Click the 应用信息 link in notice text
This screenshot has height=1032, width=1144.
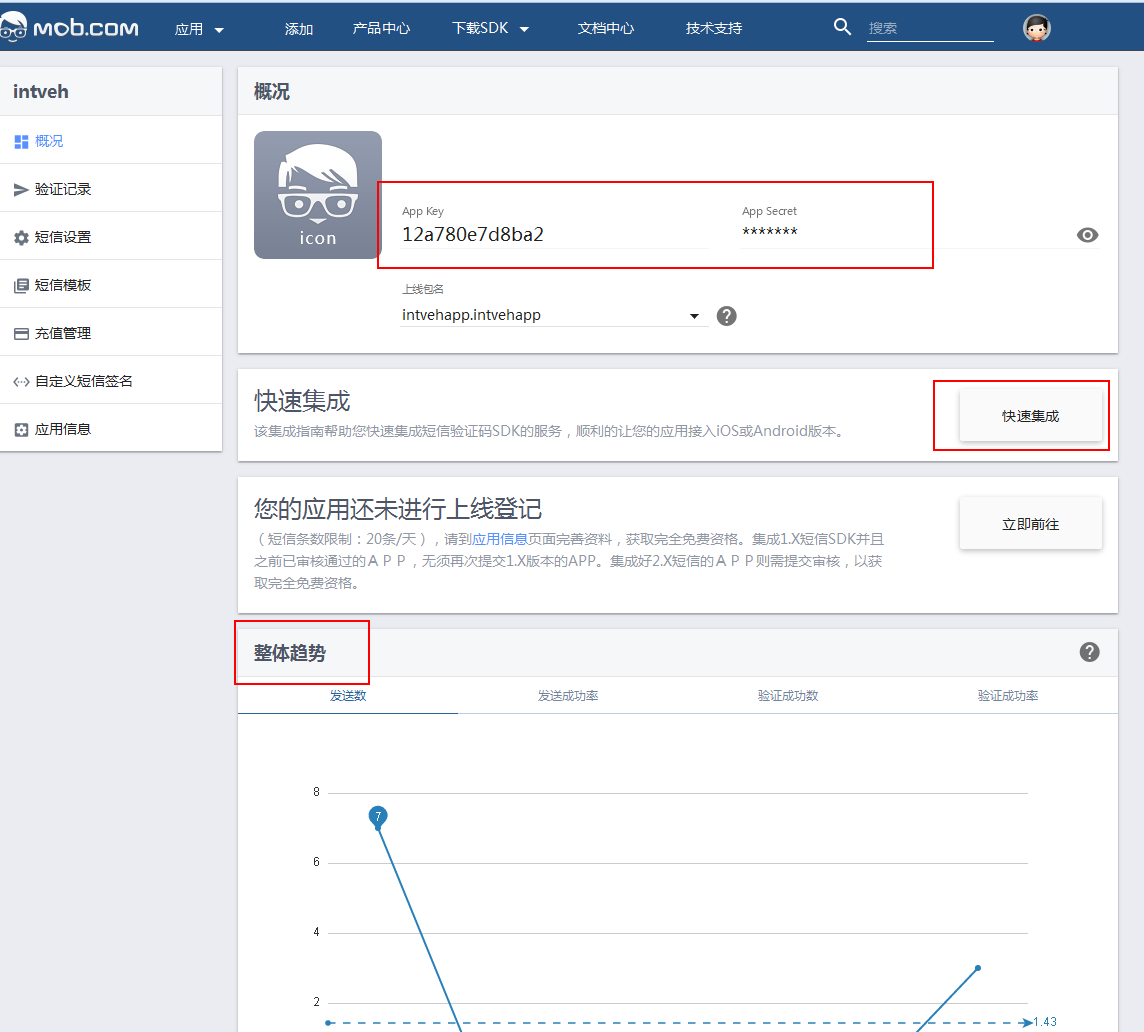pos(500,538)
